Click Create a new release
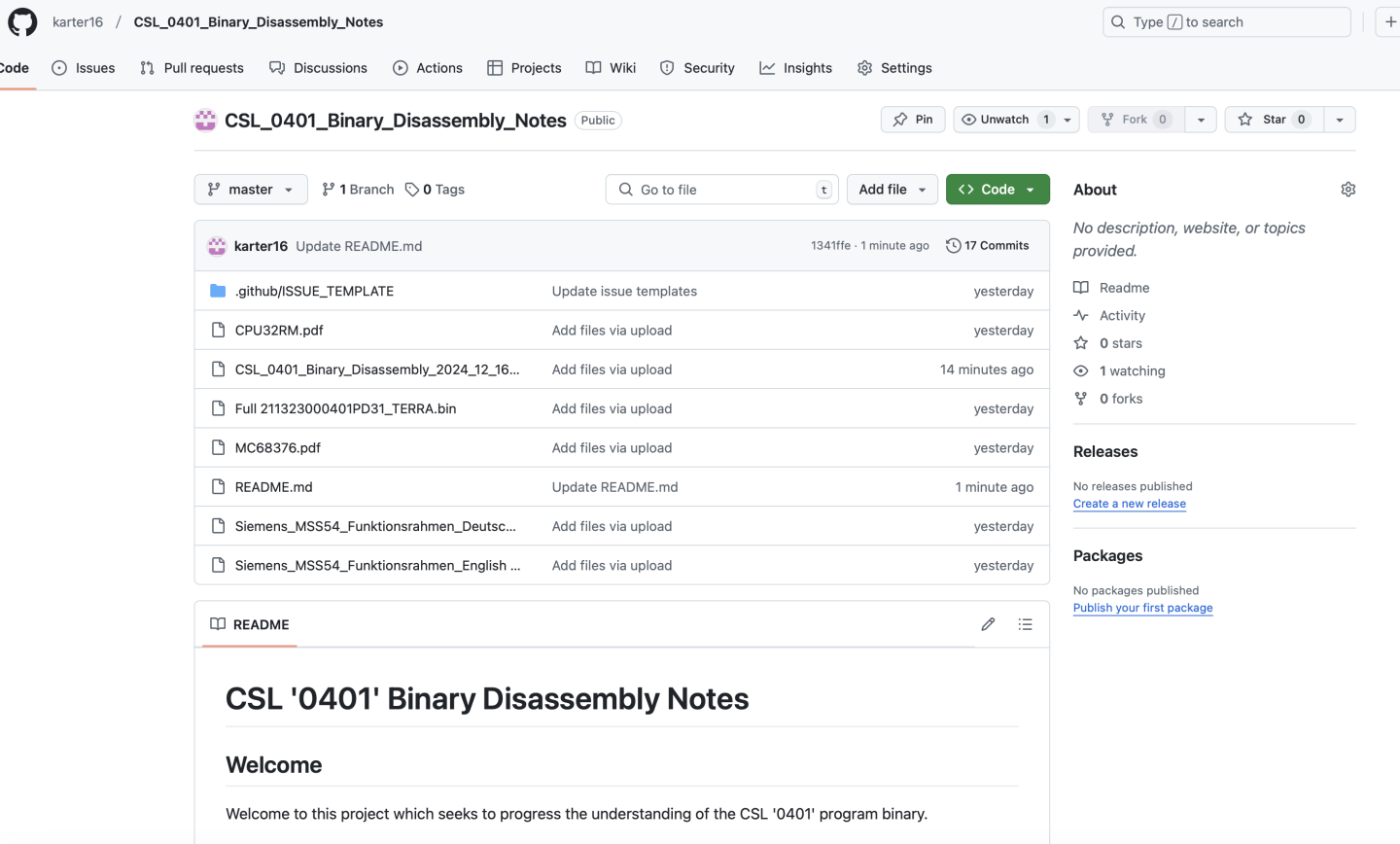 pos(1130,504)
